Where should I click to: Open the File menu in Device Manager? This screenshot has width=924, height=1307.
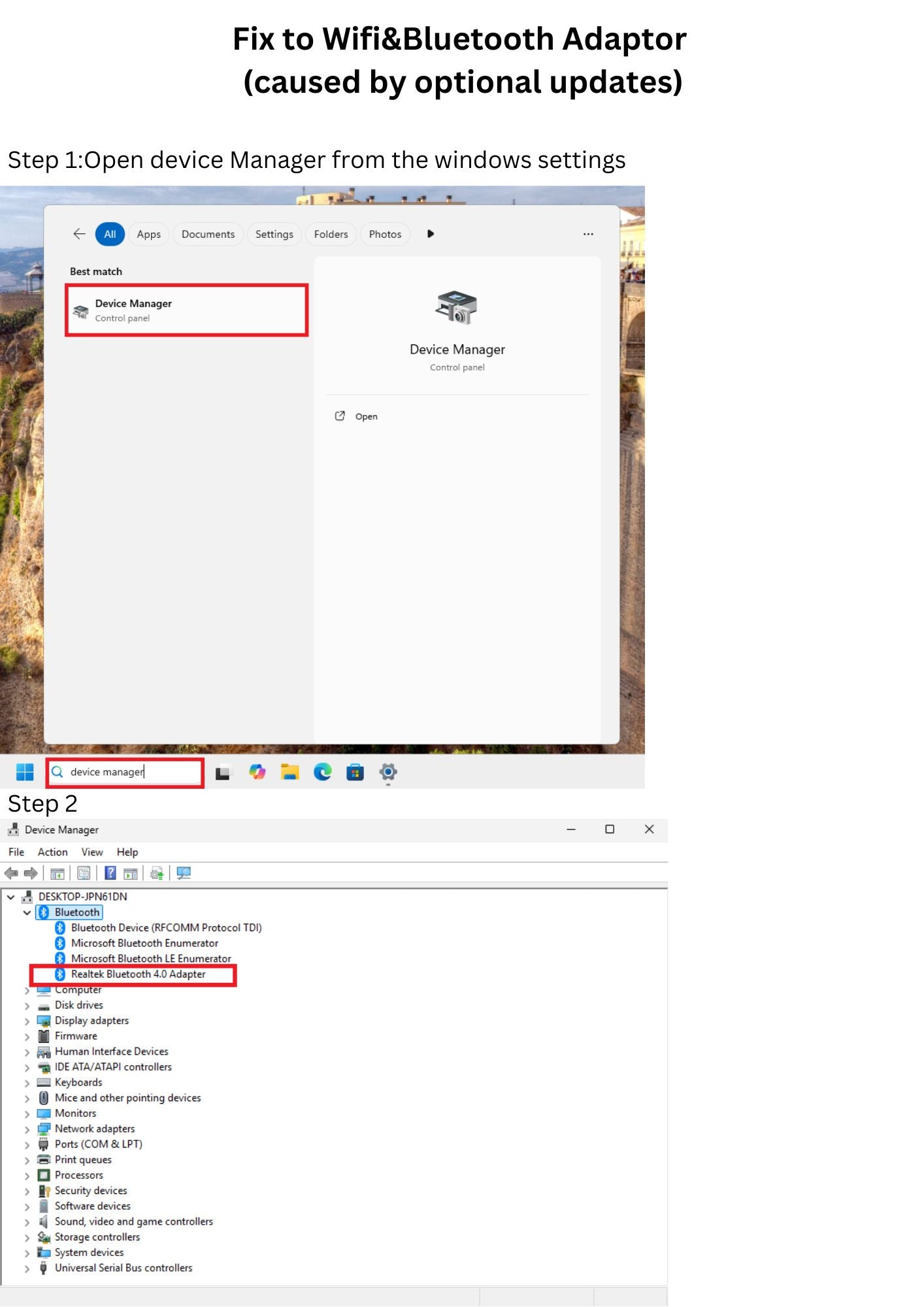(16, 852)
